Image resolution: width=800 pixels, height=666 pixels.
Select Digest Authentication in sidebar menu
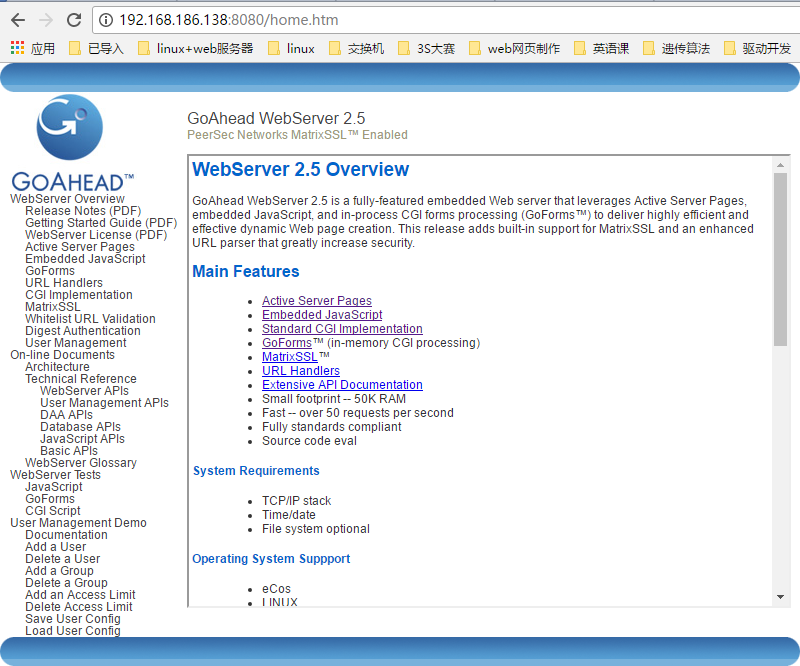click(82, 331)
